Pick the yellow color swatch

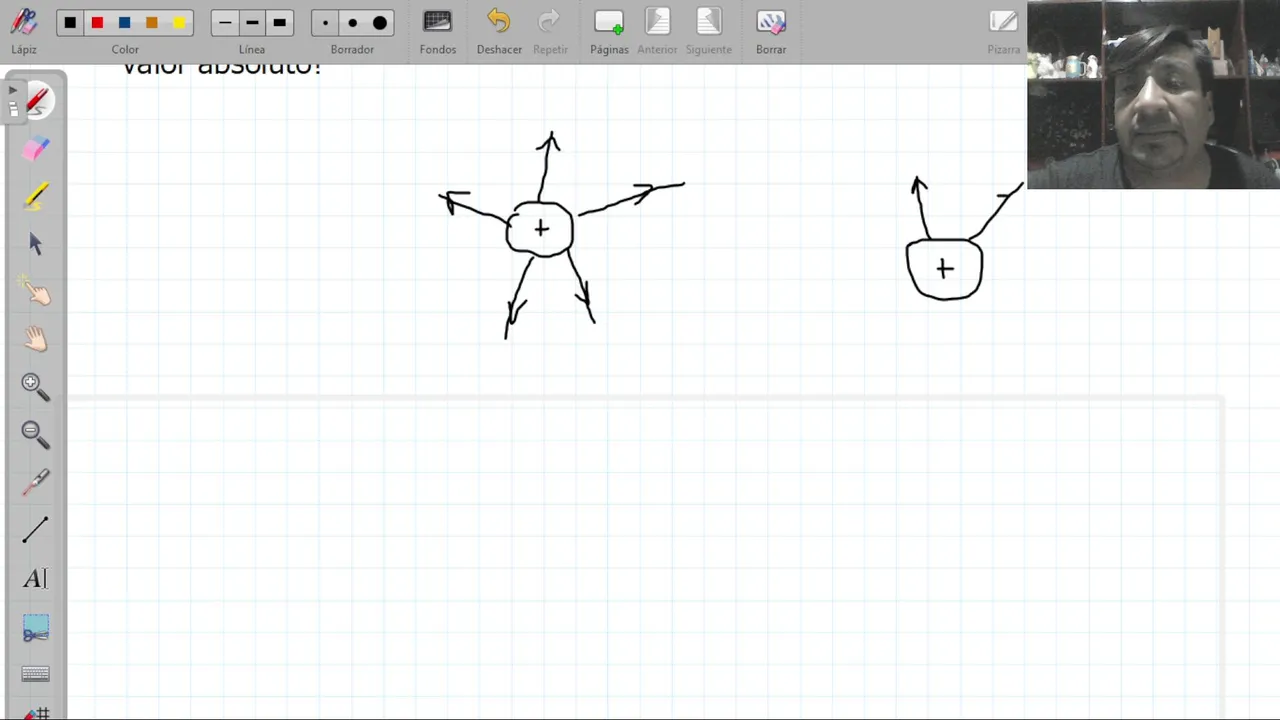coord(179,23)
